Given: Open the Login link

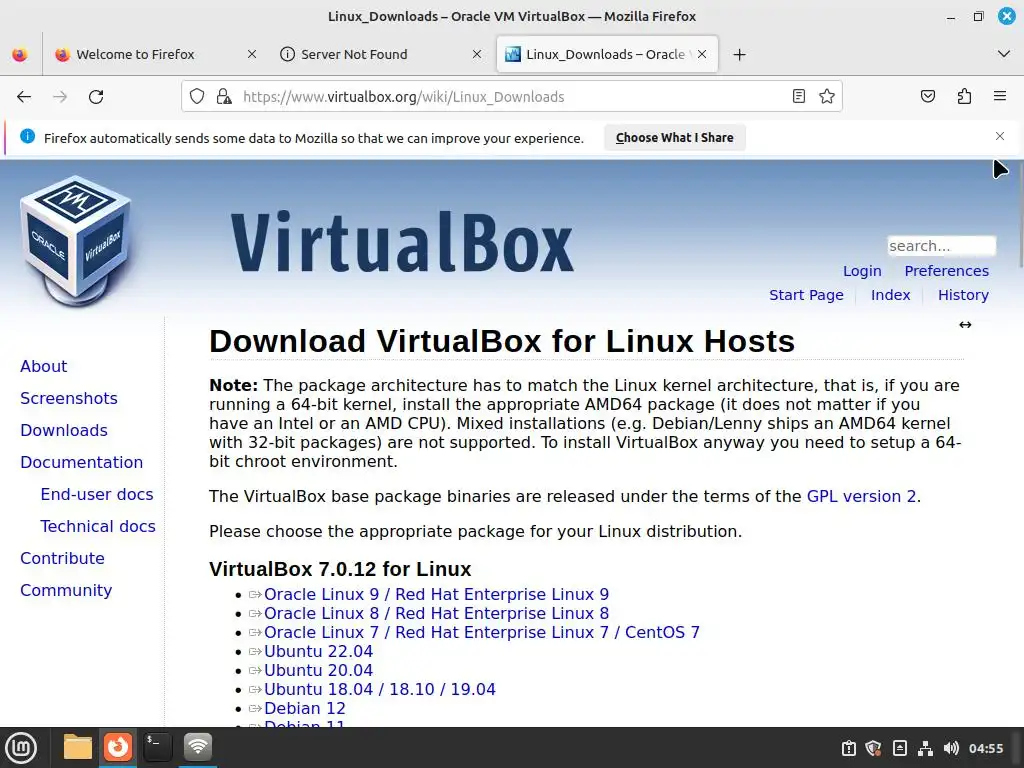Looking at the screenshot, I should coord(862,271).
